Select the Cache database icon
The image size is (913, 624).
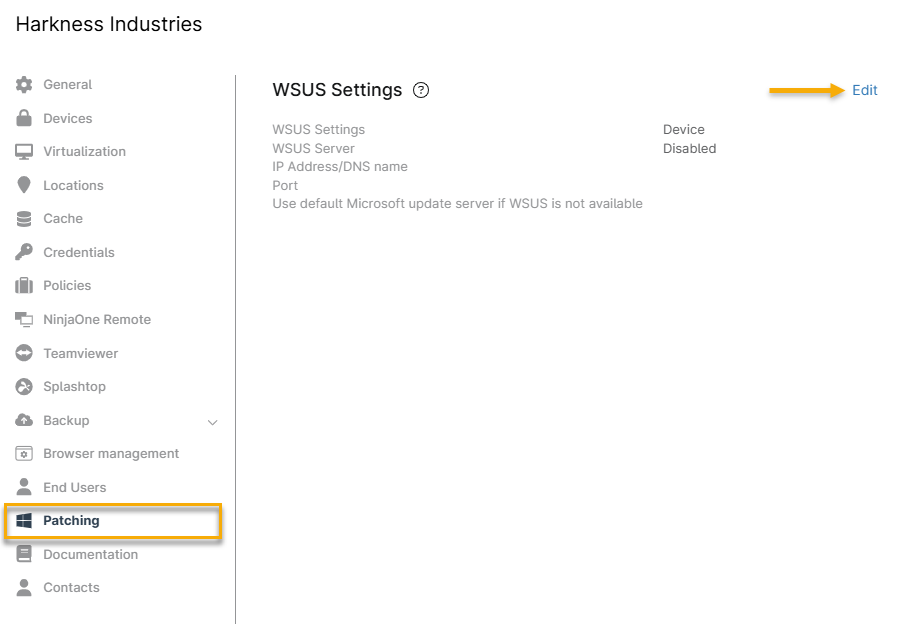pyautogui.click(x=24, y=219)
